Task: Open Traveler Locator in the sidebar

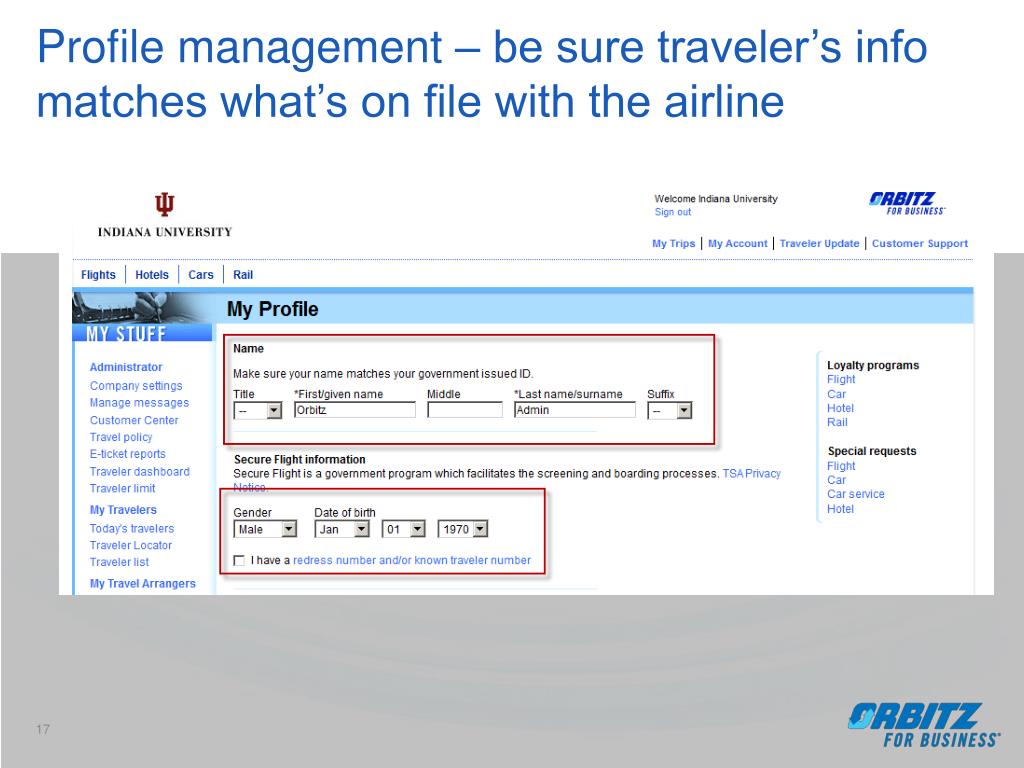Action: [131, 545]
